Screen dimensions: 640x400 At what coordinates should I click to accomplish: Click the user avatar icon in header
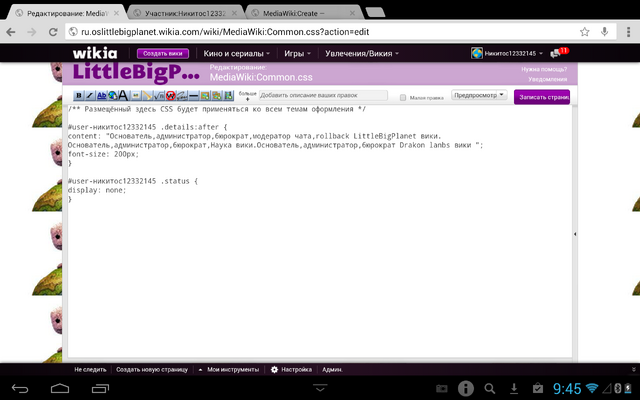pyautogui.click(x=476, y=53)
